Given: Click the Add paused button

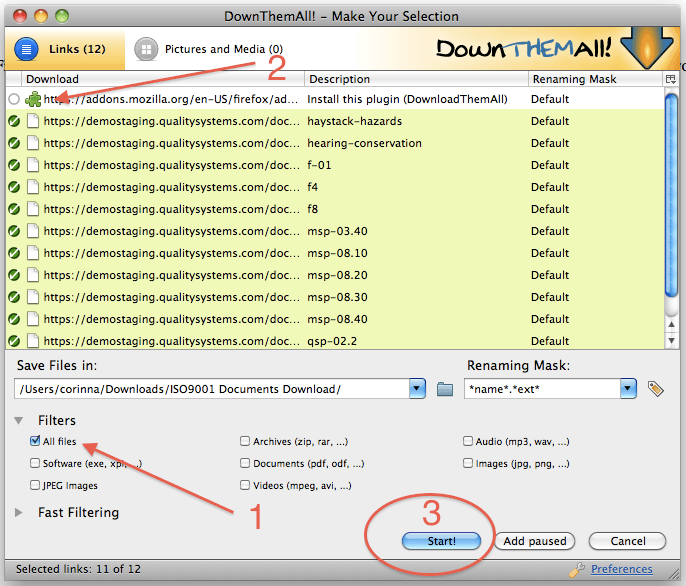Looking at the screenshot, I should tap(535, 541).
